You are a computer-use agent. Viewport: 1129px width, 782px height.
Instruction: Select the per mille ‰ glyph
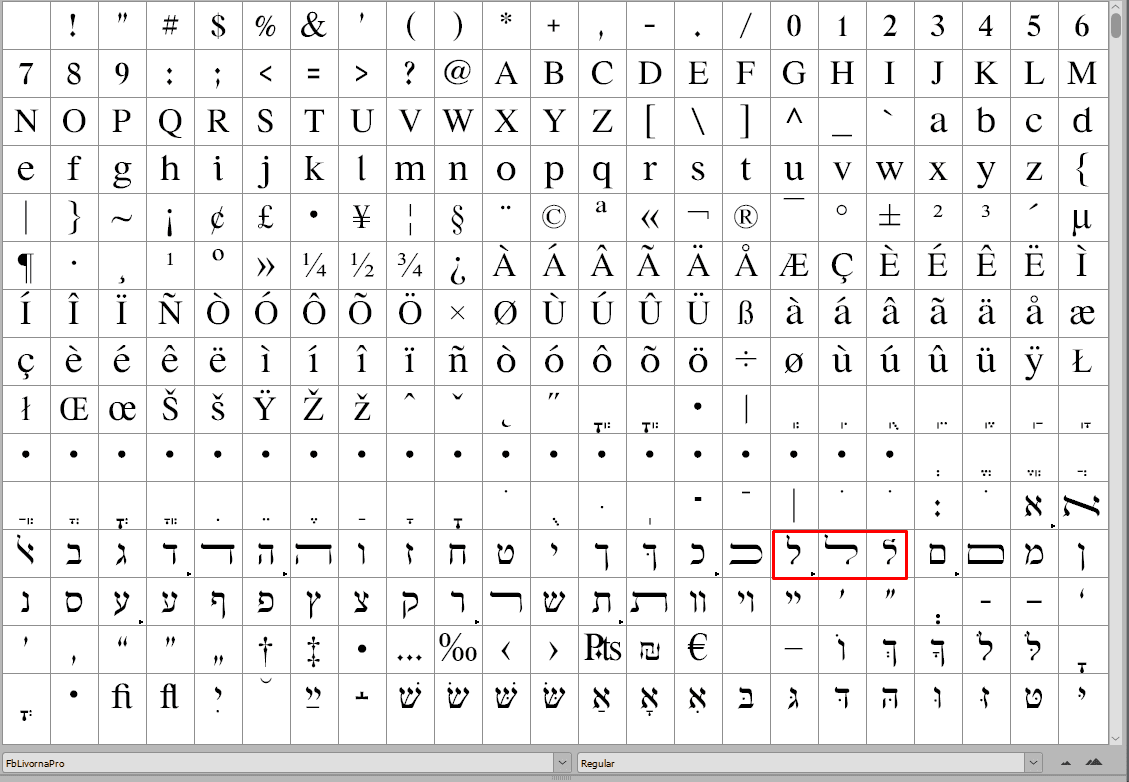(458, 650)
